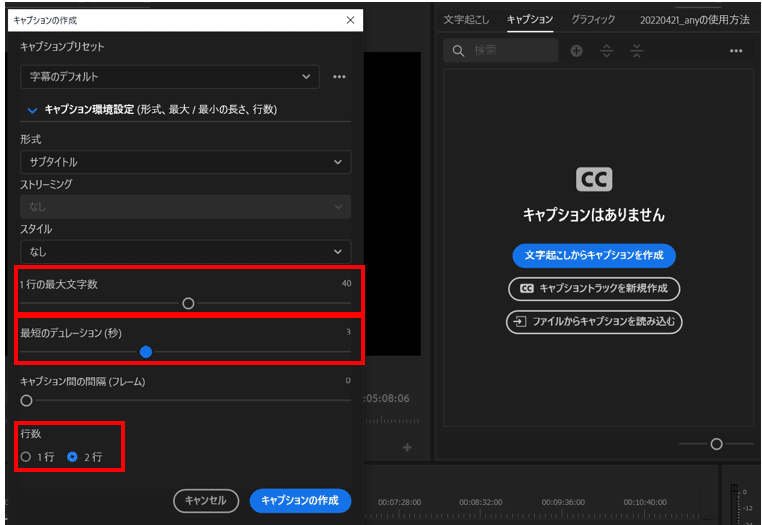Image resolution: width=762 pixels, height=525 pixels.
Task: Click the minimum duration value 3
Action: [x=348, y=332]
